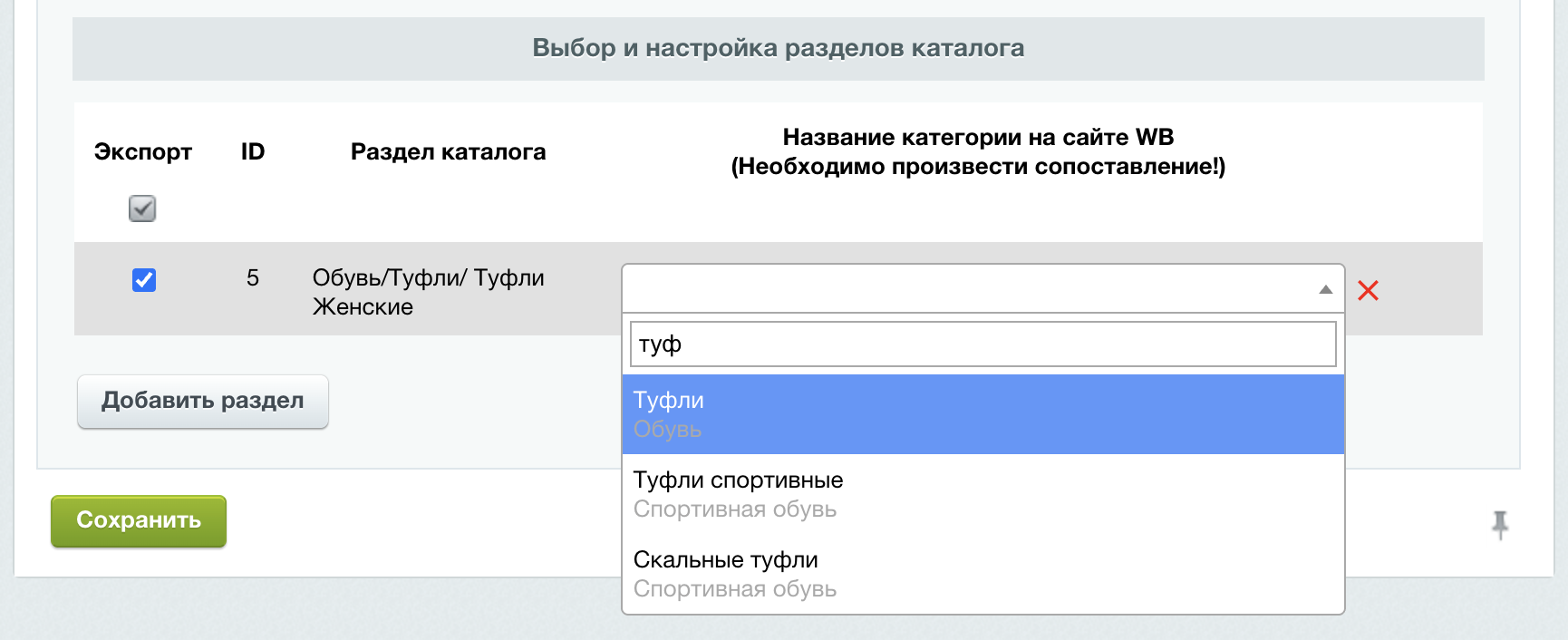Toggle the select-all checkbox under Экспорт
The height and width of the screenshot is (640, 1568).
pyautogui.click(x=142, y=208)
